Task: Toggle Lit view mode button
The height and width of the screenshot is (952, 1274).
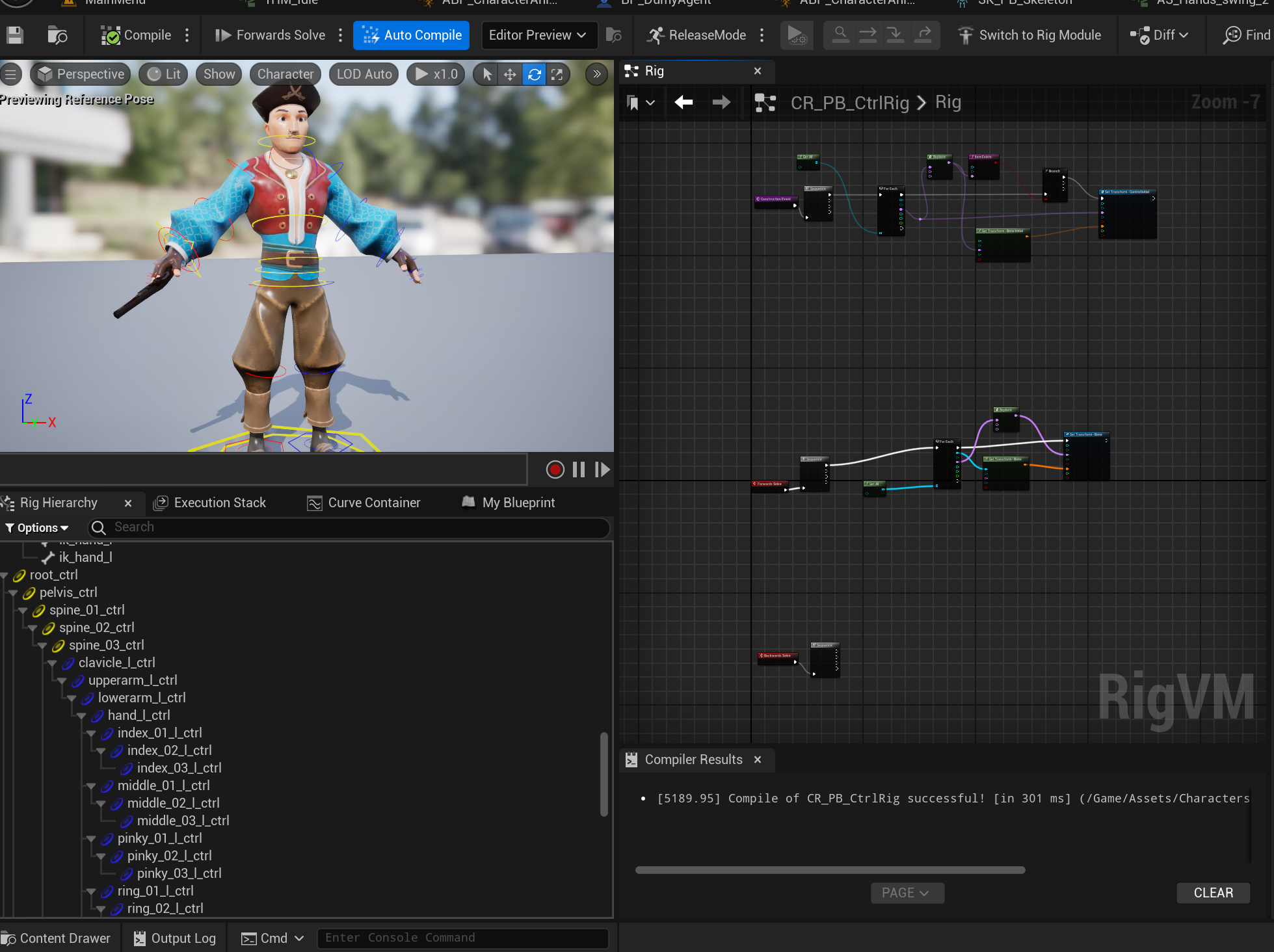Action: point(164,74)
